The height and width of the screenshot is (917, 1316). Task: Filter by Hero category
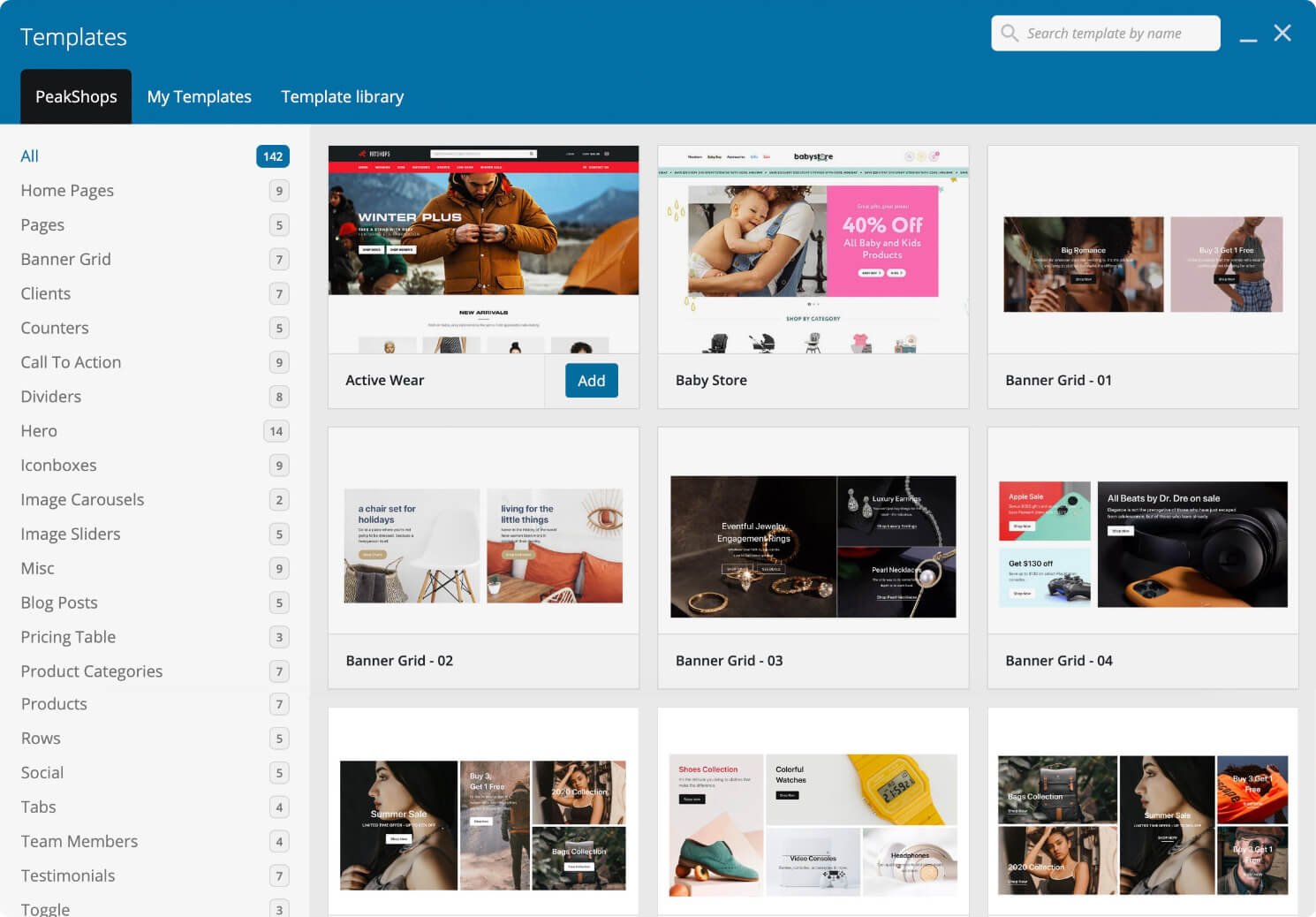(x=39, y=431)
